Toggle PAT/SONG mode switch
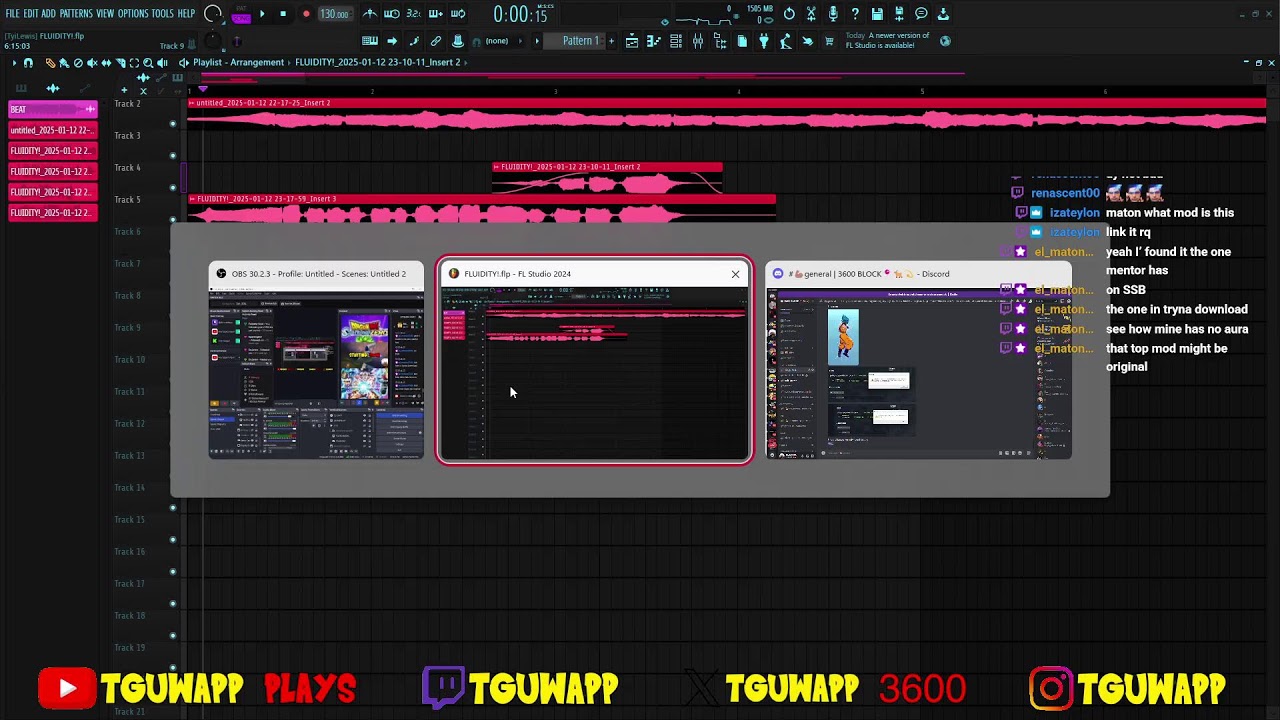The width and height of the screenshot is (1280, 720). 241,14
